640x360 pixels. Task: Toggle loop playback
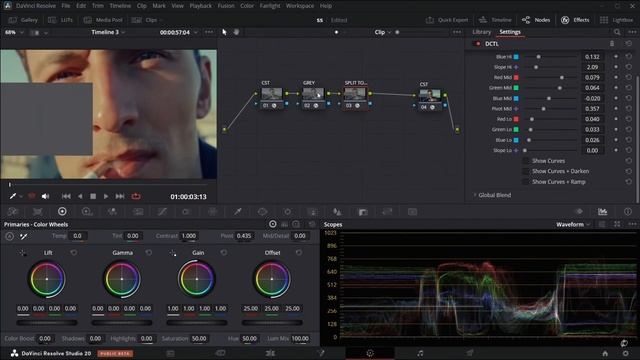pos(136,197)
